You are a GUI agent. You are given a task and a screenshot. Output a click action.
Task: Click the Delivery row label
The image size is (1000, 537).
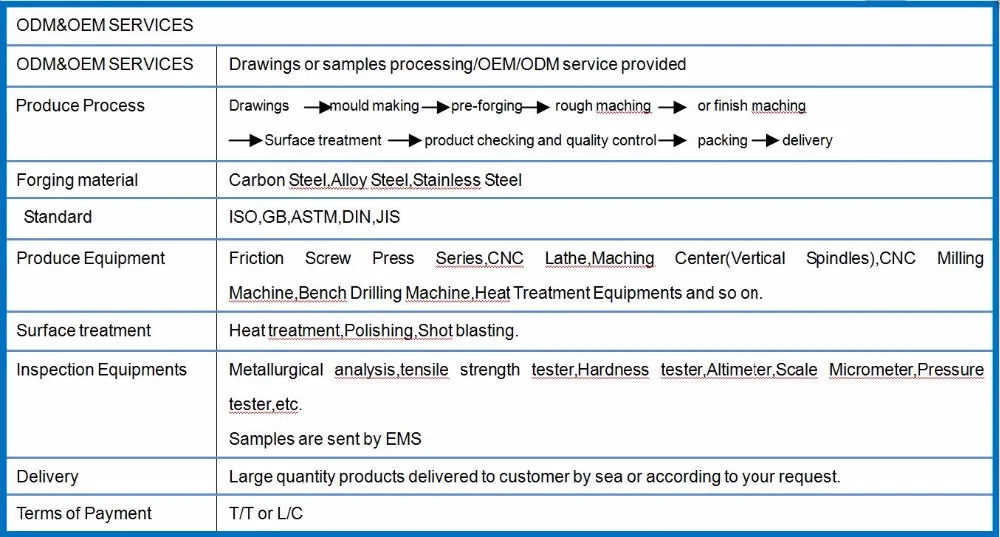pos(47,476)
